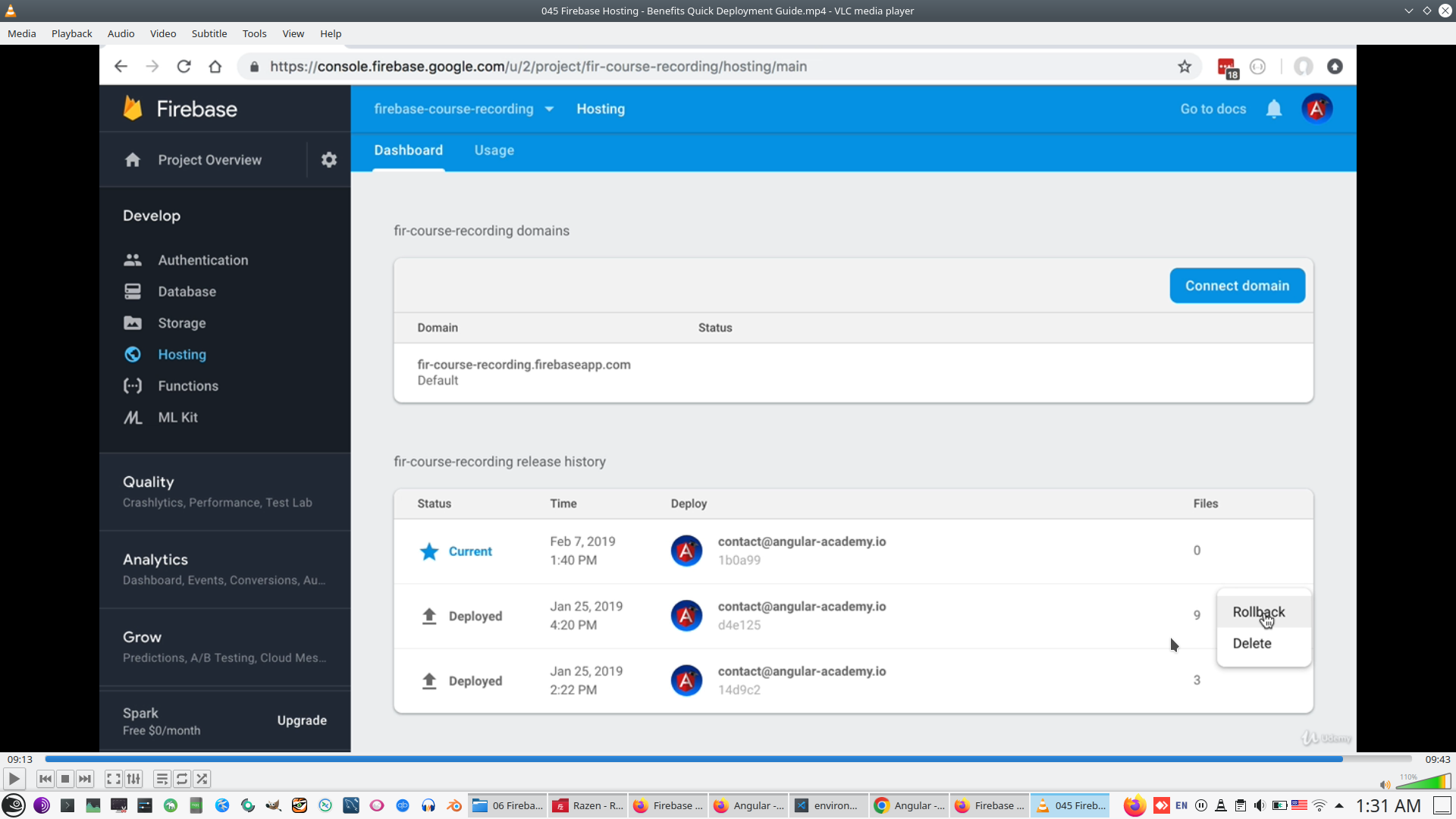Show the VLC playlist

point(162,779)
